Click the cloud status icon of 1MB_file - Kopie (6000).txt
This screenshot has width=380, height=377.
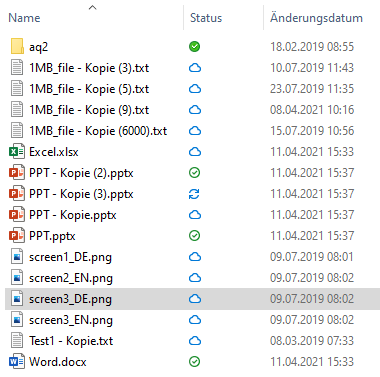tap(195, 131)
